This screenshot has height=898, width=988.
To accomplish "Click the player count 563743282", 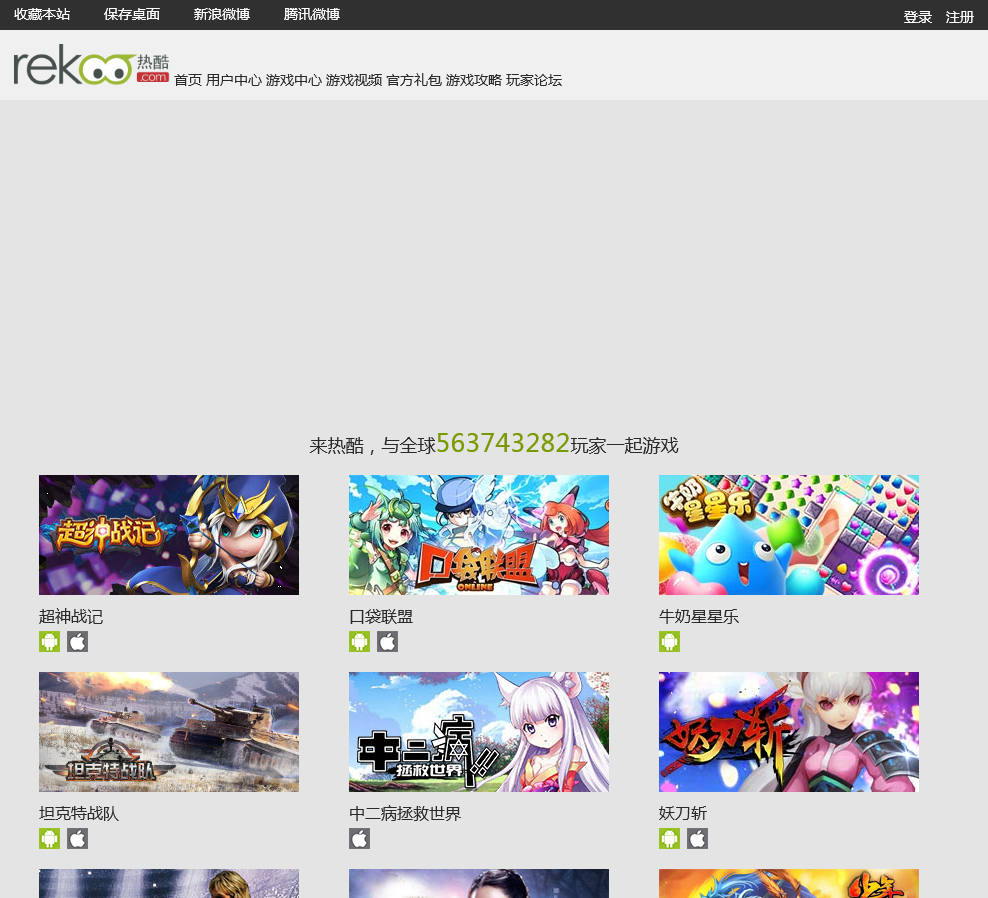I will 503,443.
